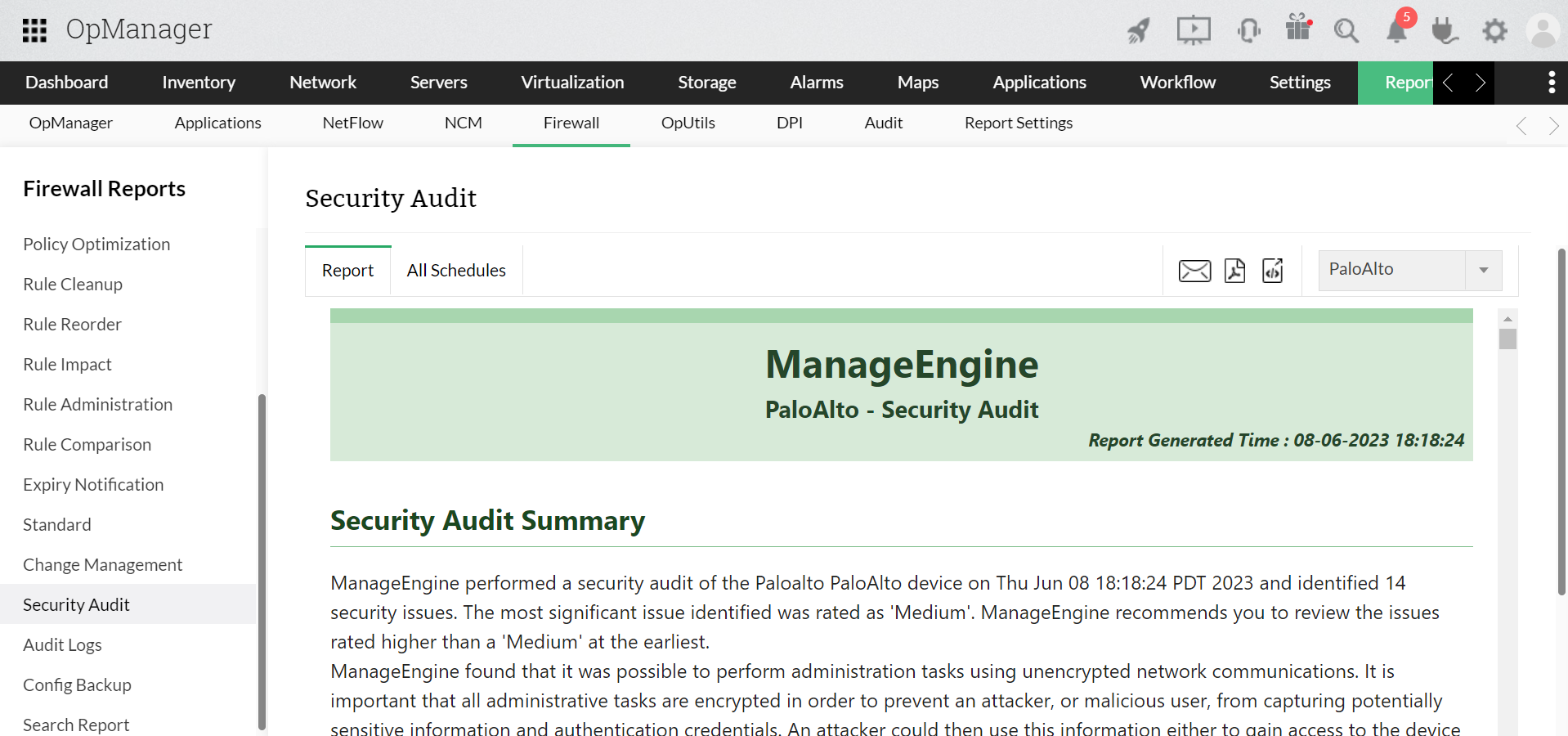Open the Servers menu
This screenshot has height=736, width=1568.
[439, 83]
